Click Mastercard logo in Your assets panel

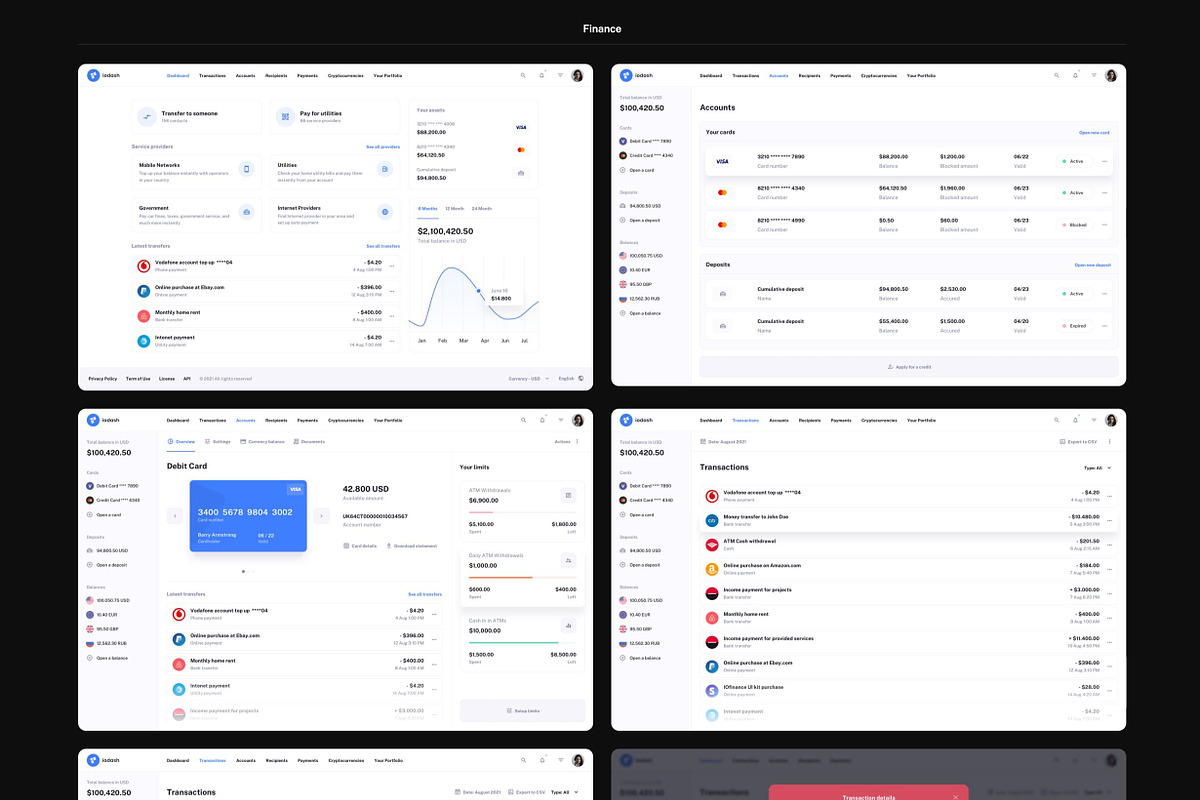[521, 150]
